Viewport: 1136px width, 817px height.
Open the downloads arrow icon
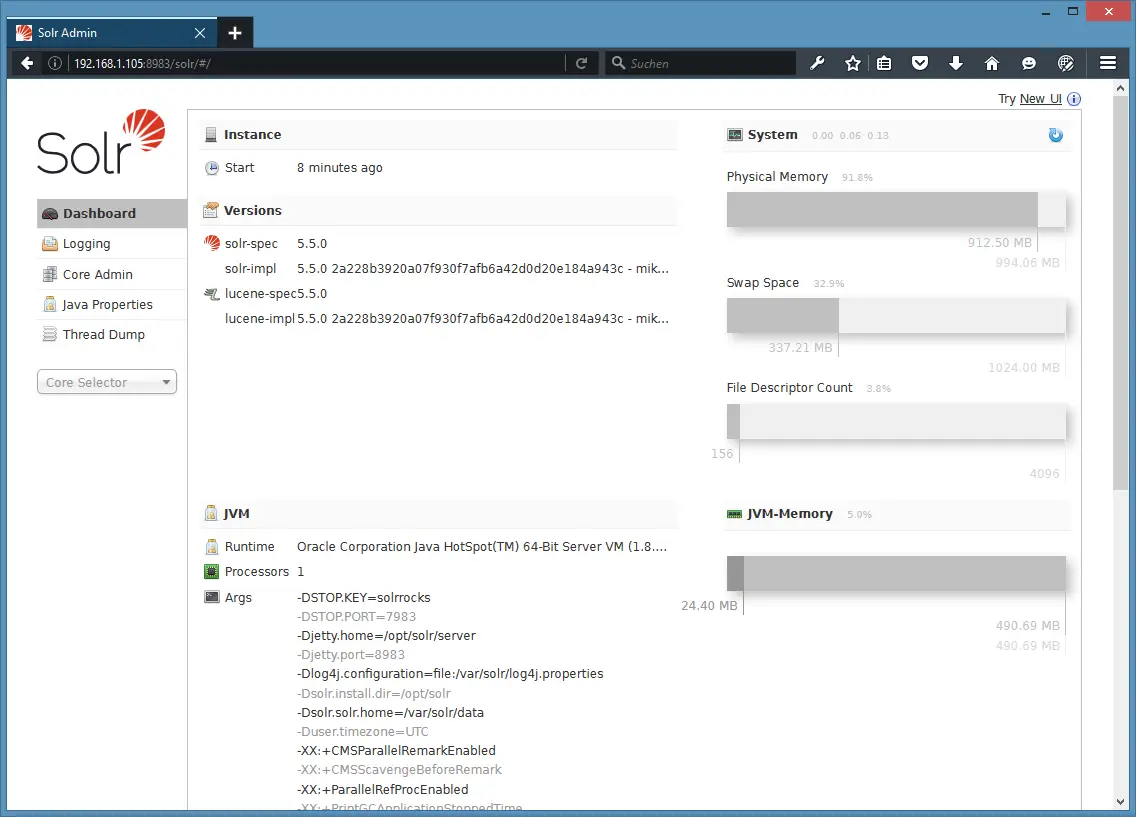pos(955,63)
